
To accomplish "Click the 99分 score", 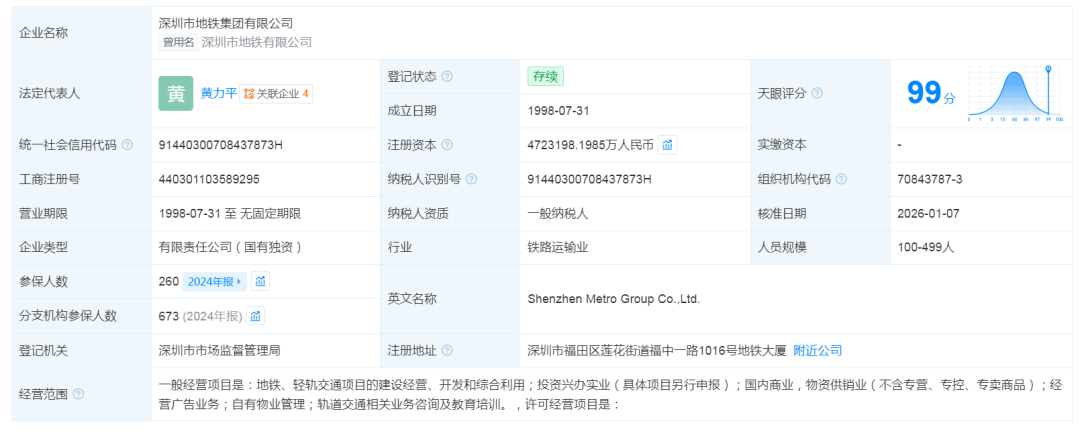I will 931,94.
